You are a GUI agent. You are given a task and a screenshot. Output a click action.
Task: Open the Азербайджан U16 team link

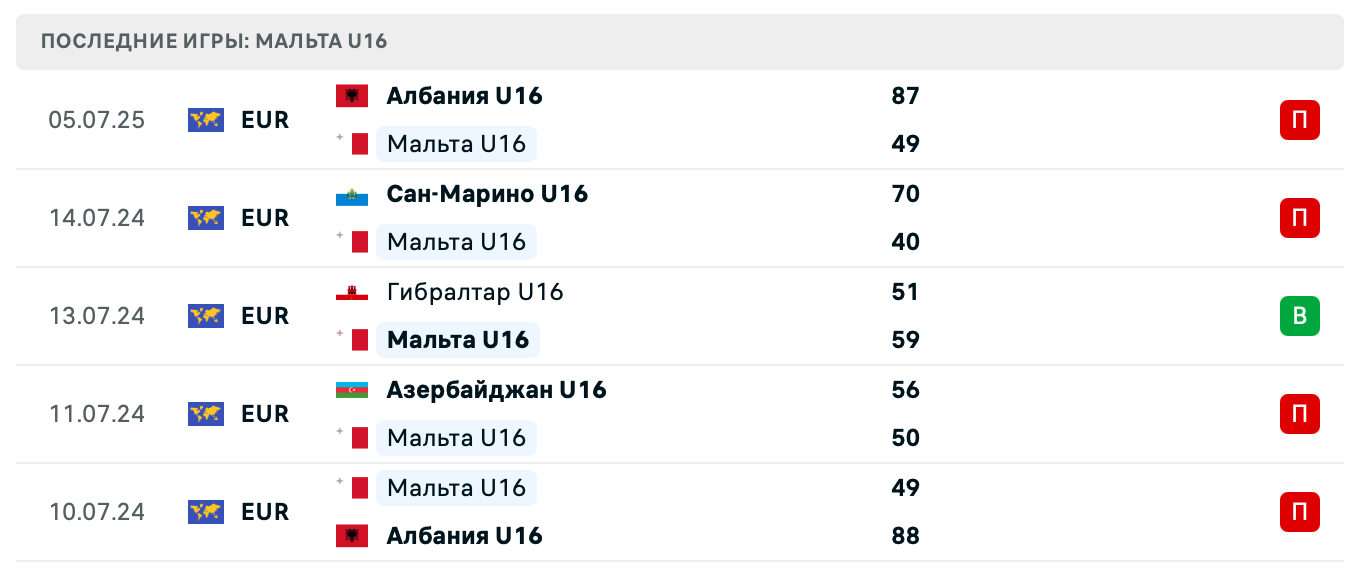pyautogui.click(x=496, y=390)
